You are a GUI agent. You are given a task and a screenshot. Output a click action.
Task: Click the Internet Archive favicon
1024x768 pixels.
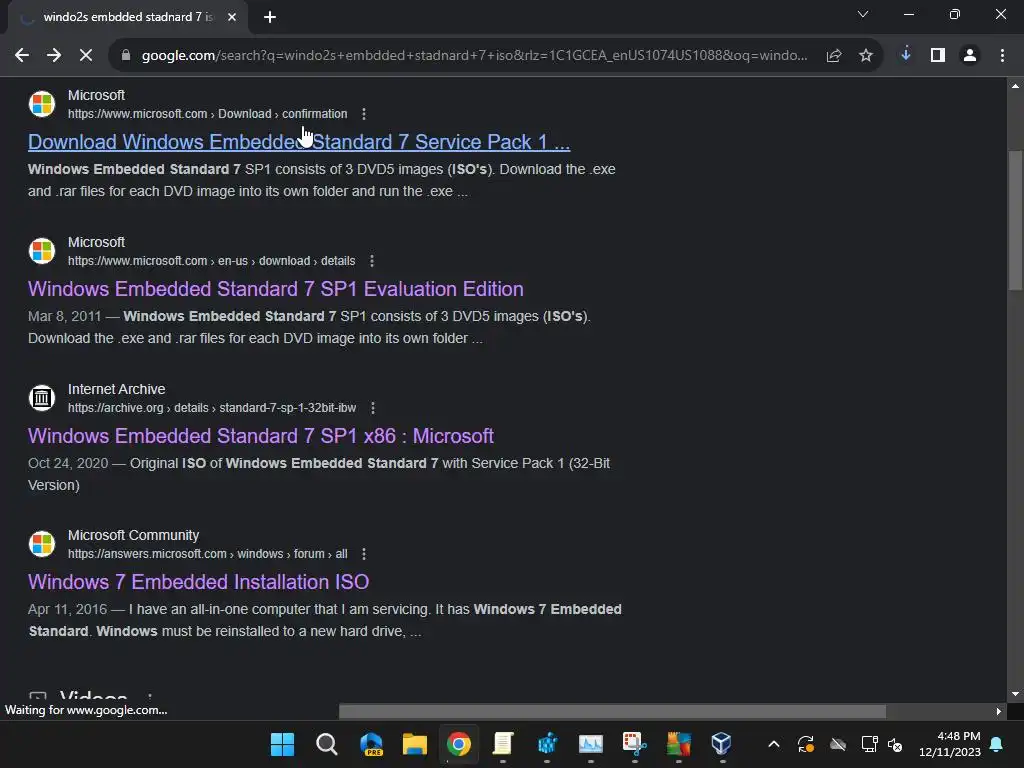tap(42, 397)
